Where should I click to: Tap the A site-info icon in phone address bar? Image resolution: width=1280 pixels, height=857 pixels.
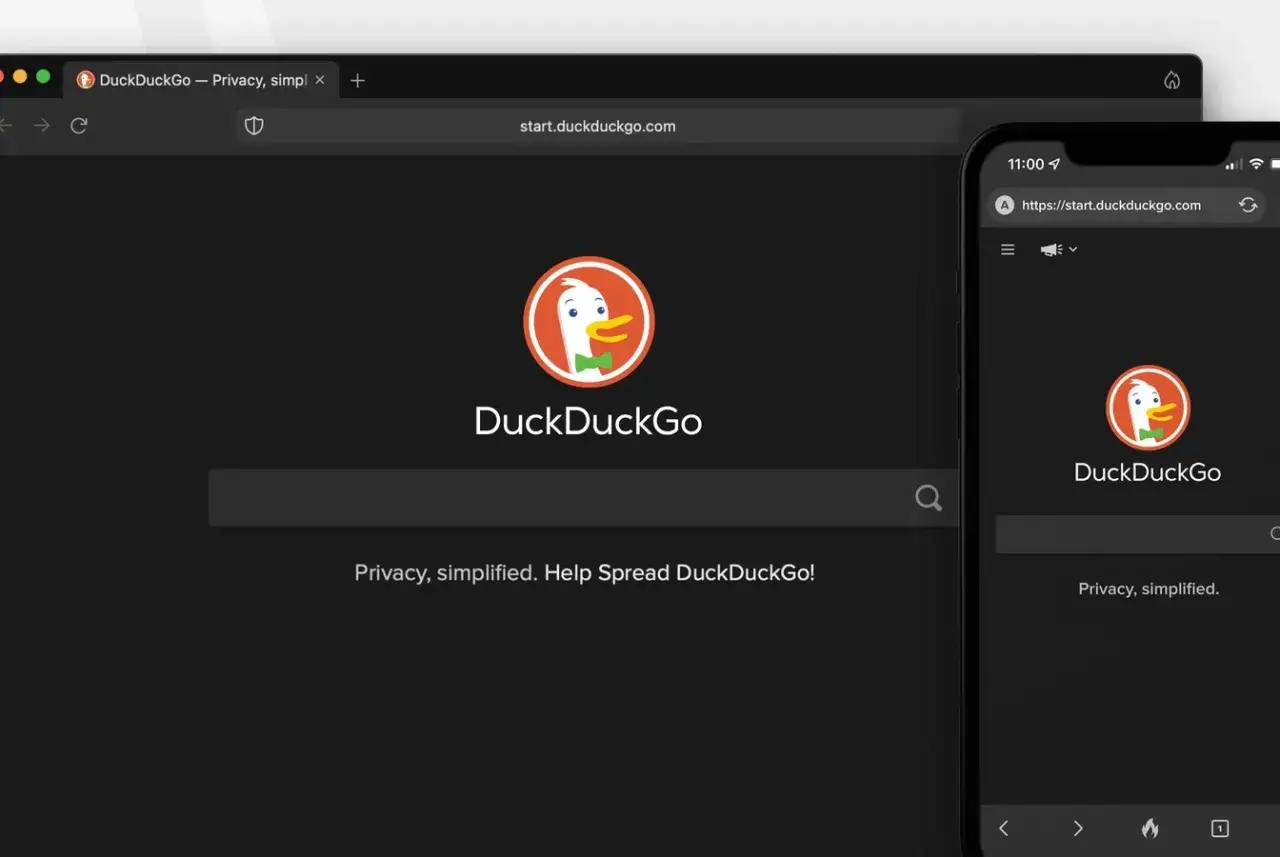tap(1005, 205)
